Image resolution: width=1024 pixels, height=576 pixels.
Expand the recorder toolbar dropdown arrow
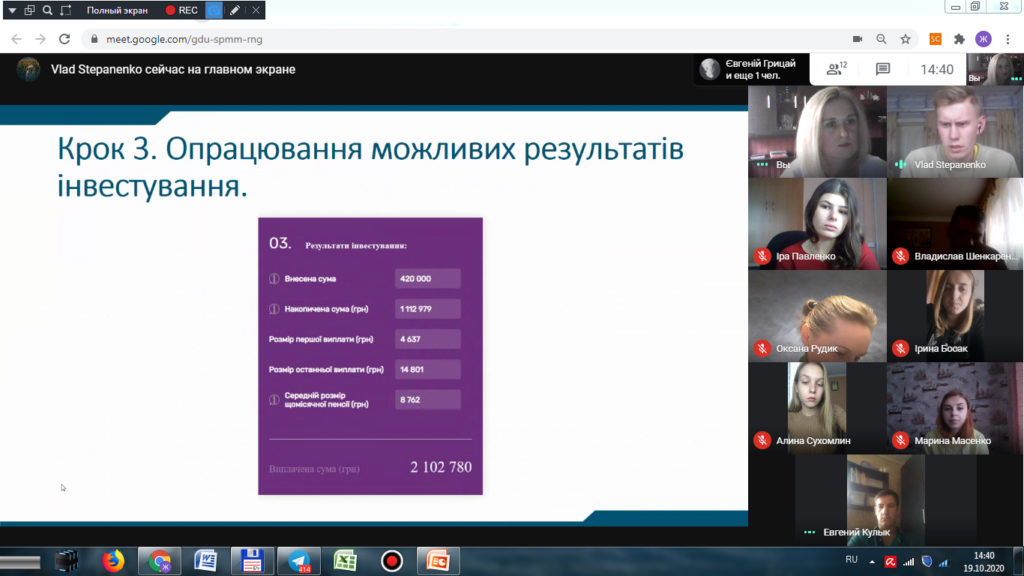coord(11,10)
